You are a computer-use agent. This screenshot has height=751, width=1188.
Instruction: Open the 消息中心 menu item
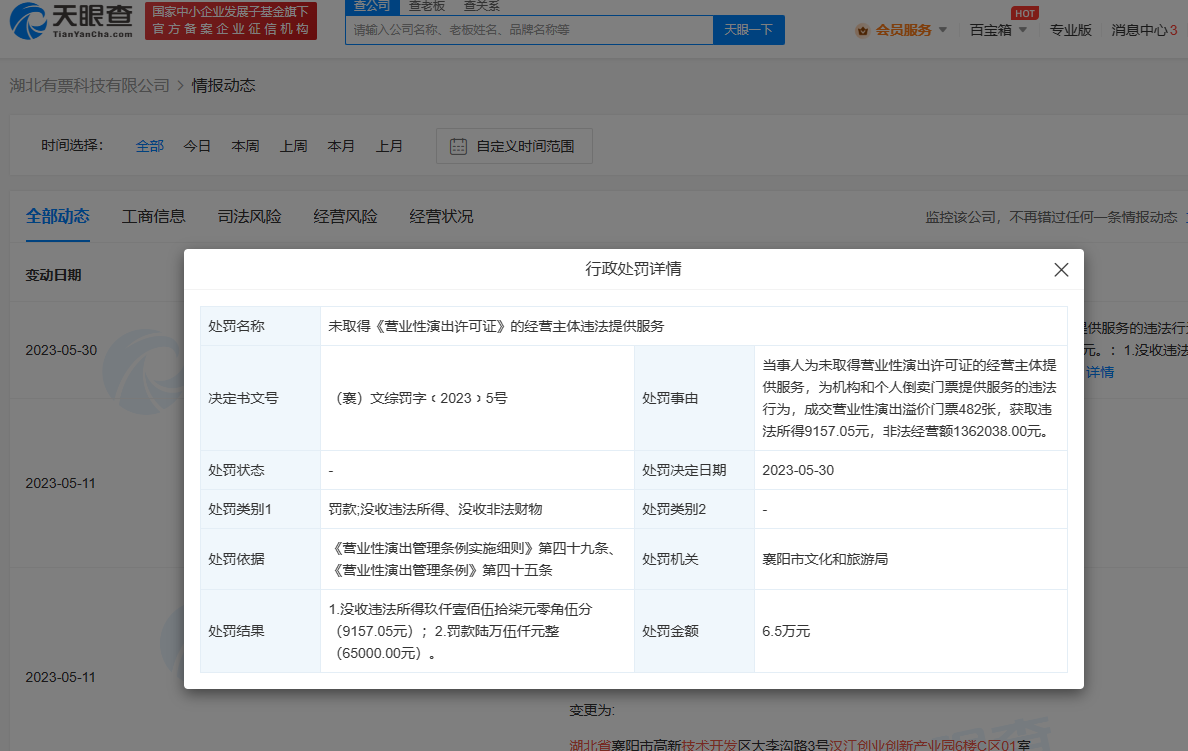(x=1137, y=30)
